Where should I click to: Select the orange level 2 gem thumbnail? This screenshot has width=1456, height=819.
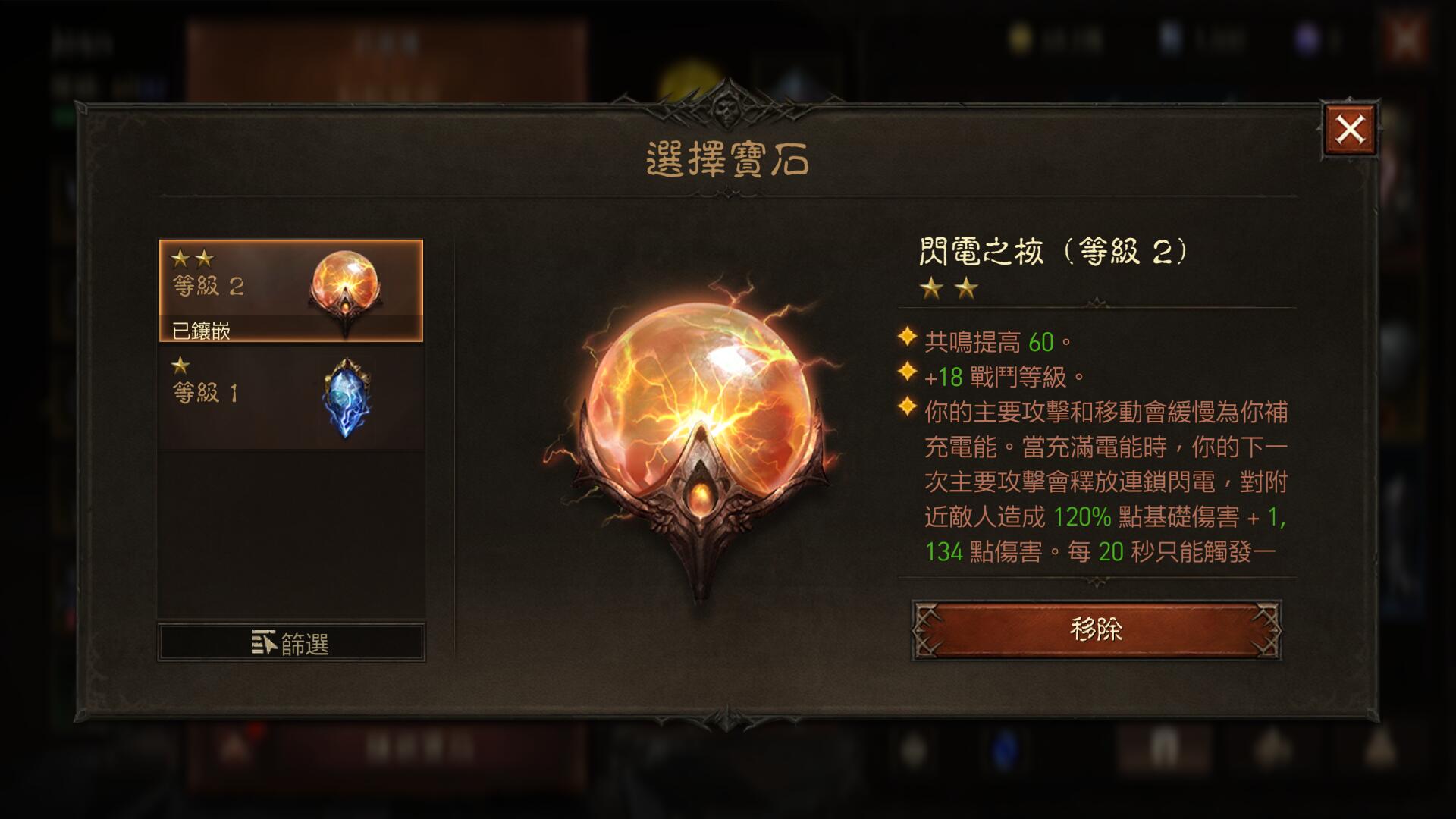[346, 290]
